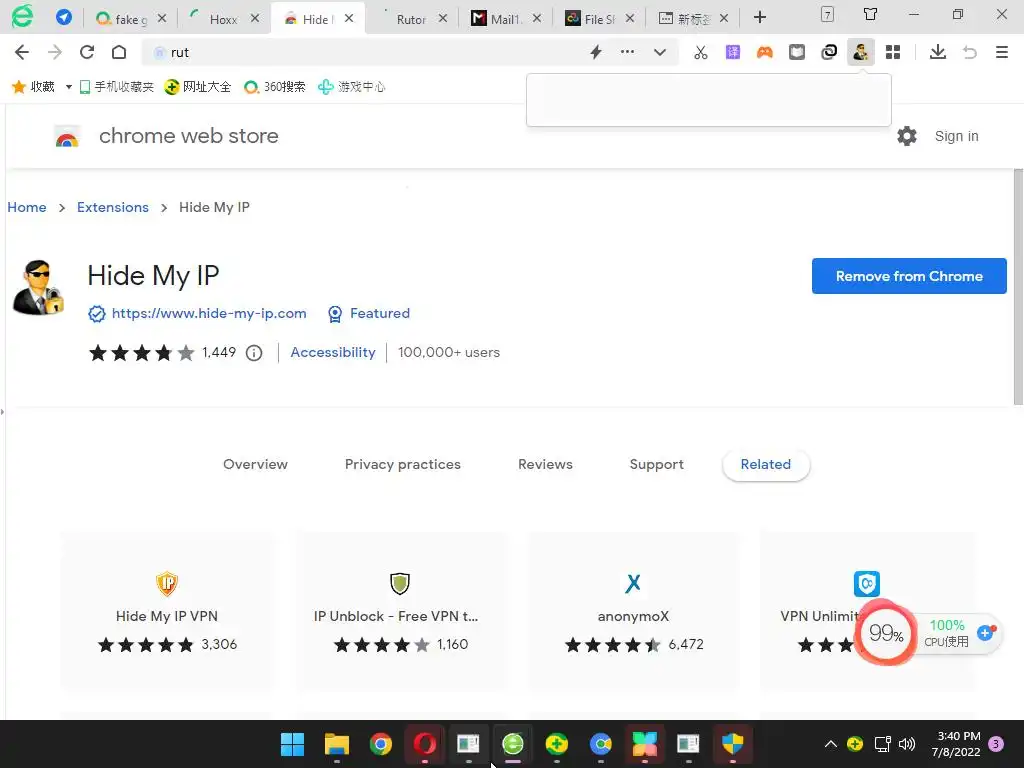Select the Overview tab
The width and height of the screenshot is (1024, 768).
(255, 464)
